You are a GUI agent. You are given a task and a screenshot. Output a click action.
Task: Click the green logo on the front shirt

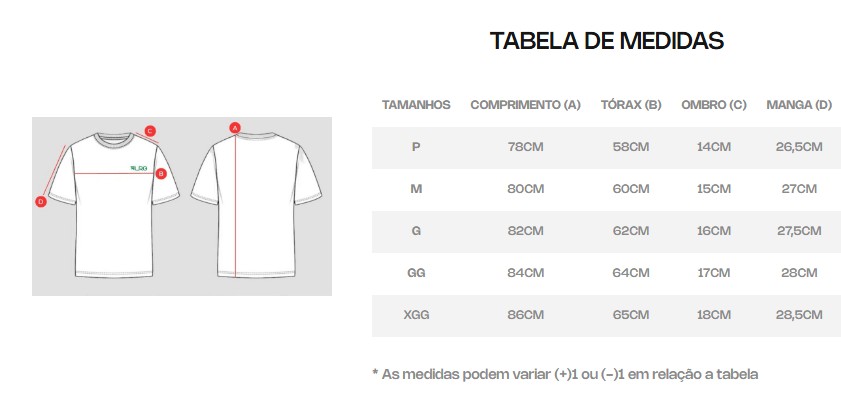(x=139, y=167)
